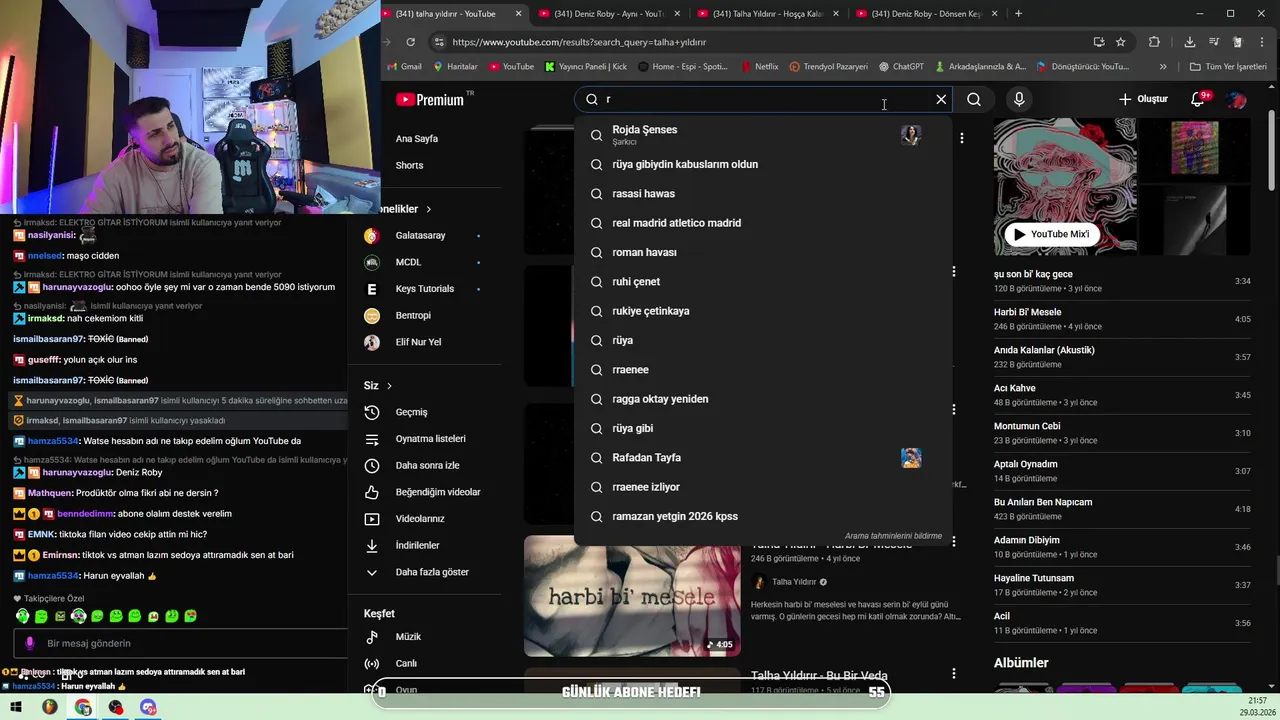1280x720 pixels.
Task: Open Oynatma listeleri in sidebar
Action: (x=430, y=439)
